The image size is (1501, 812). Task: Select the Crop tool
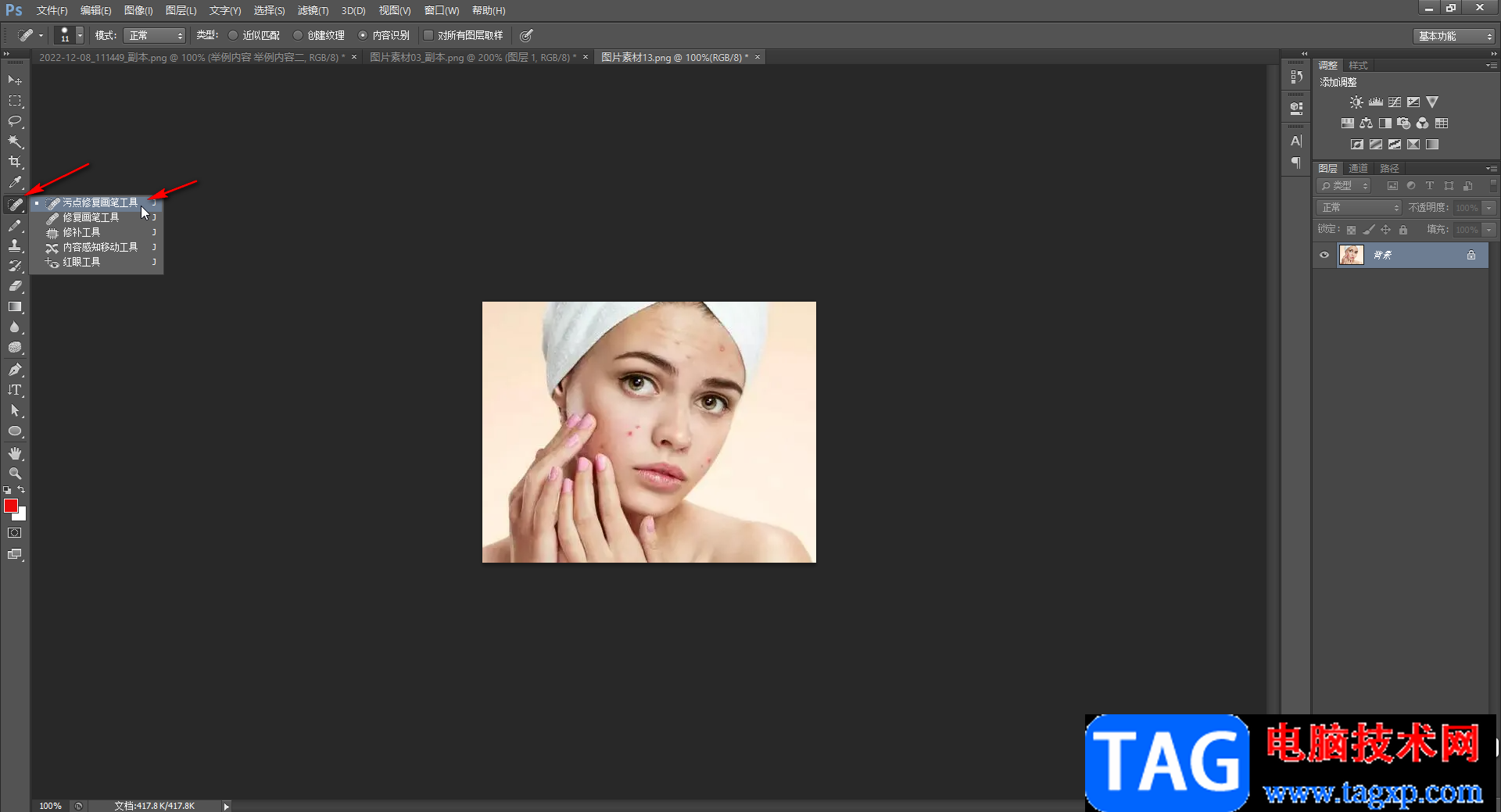(x=15, y=162)
